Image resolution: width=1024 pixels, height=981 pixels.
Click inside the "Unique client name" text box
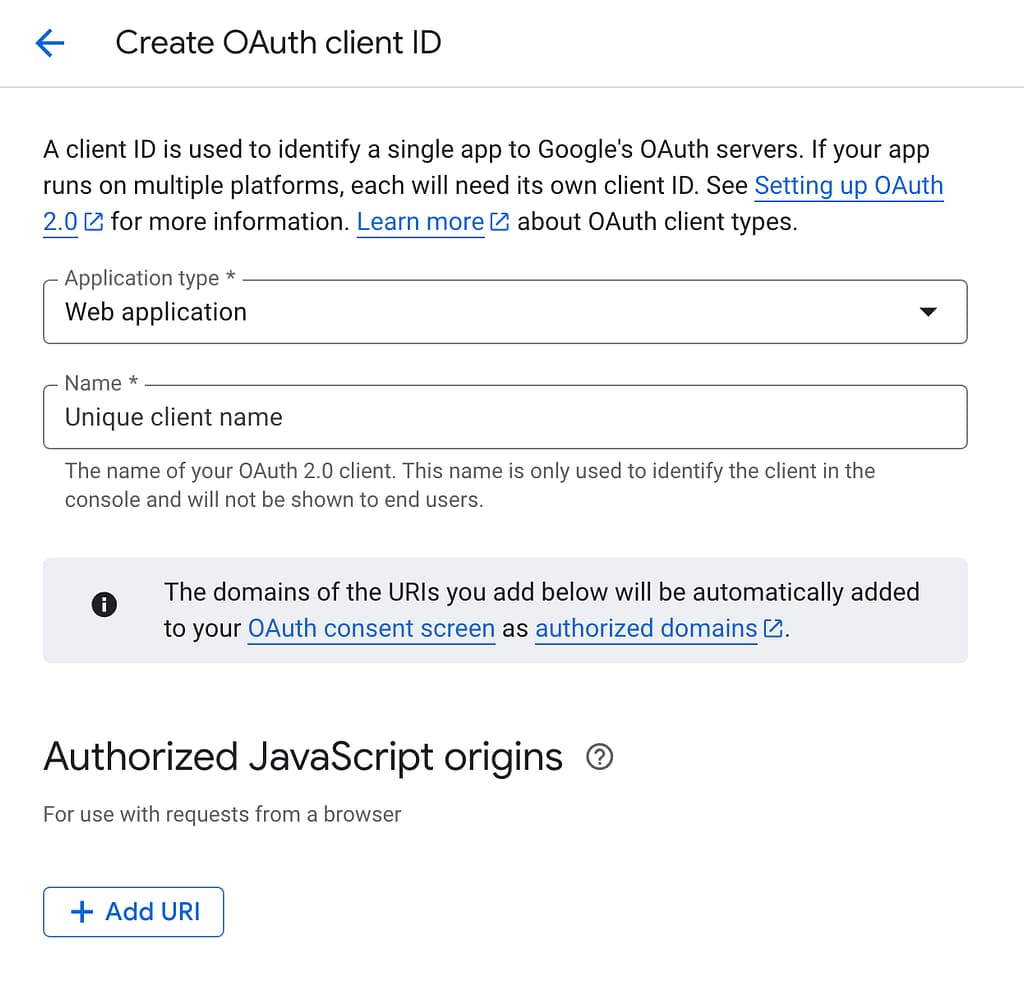[300, 417]
